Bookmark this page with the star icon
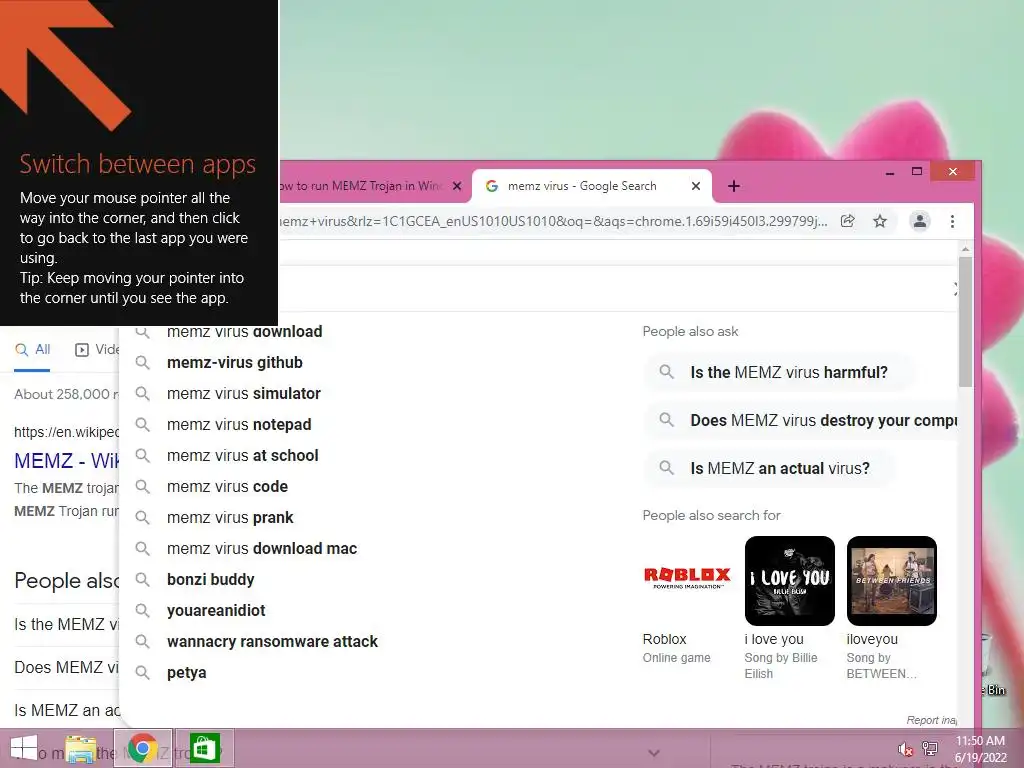Image resolution: width=1024 pixels, height=768 pixels. [x=880, y=221]
